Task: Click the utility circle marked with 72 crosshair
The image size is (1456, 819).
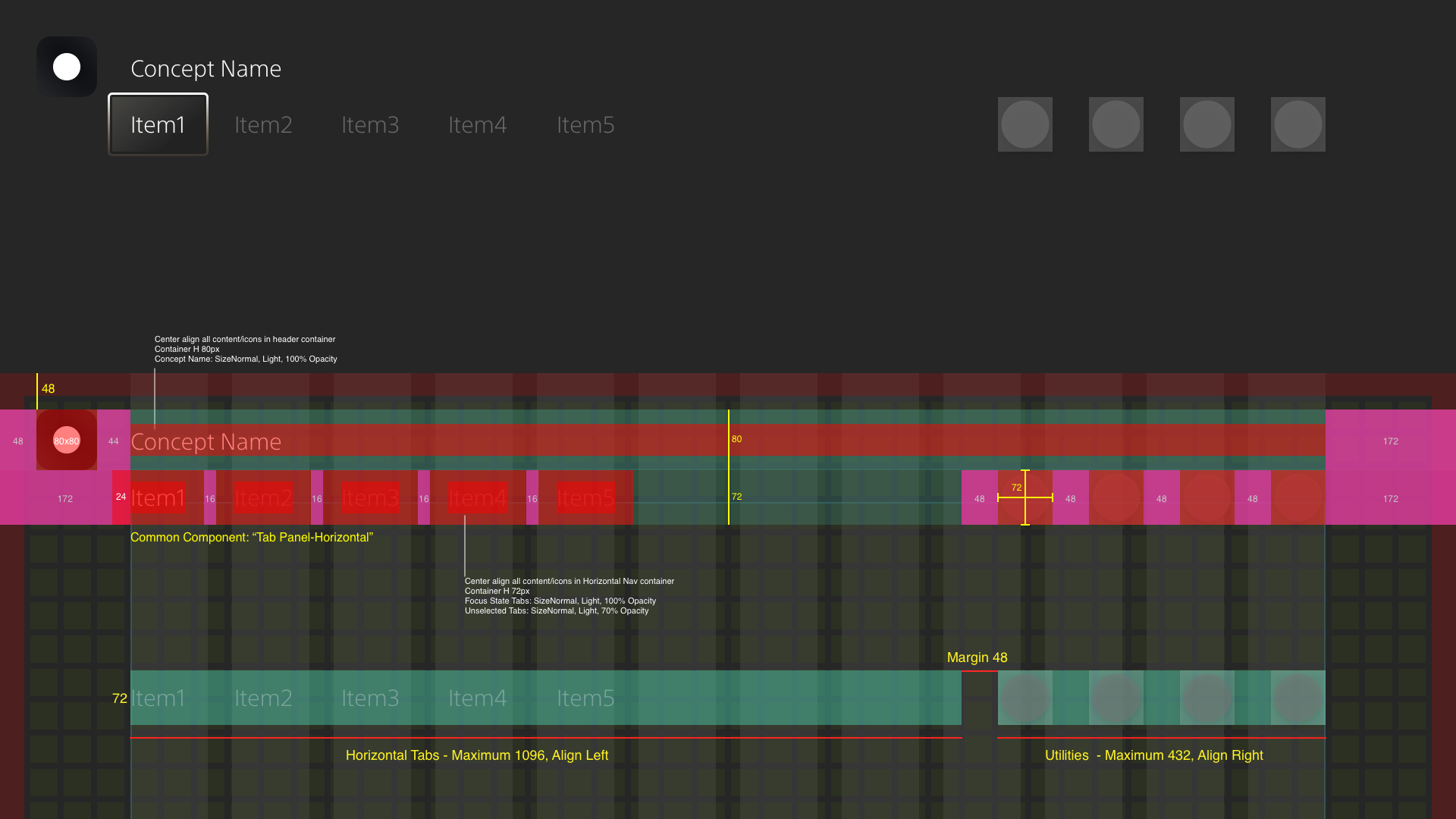Action: click(1025, 497)
